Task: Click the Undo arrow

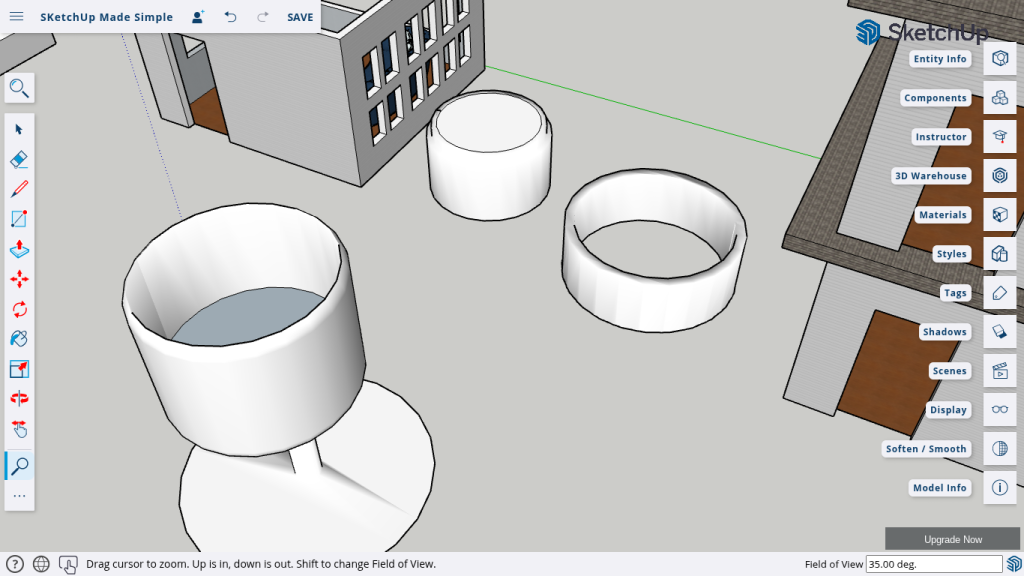Action: (x=231, y=17)
